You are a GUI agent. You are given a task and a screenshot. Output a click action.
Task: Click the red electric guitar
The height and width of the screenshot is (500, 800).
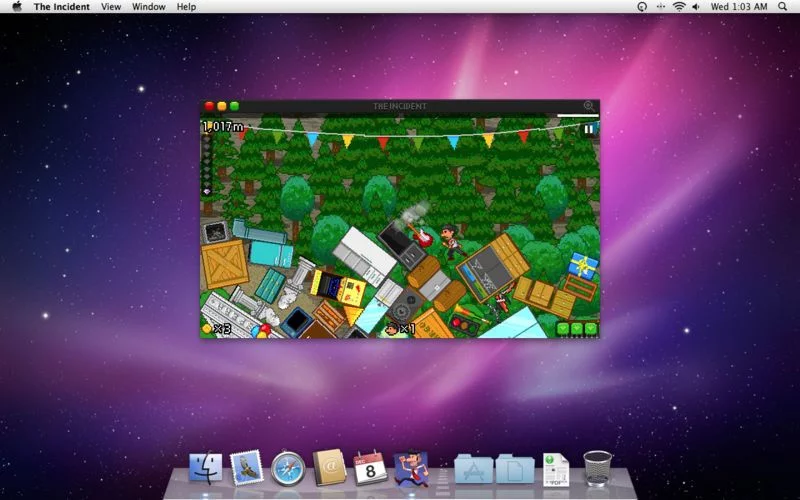[420, 236]
